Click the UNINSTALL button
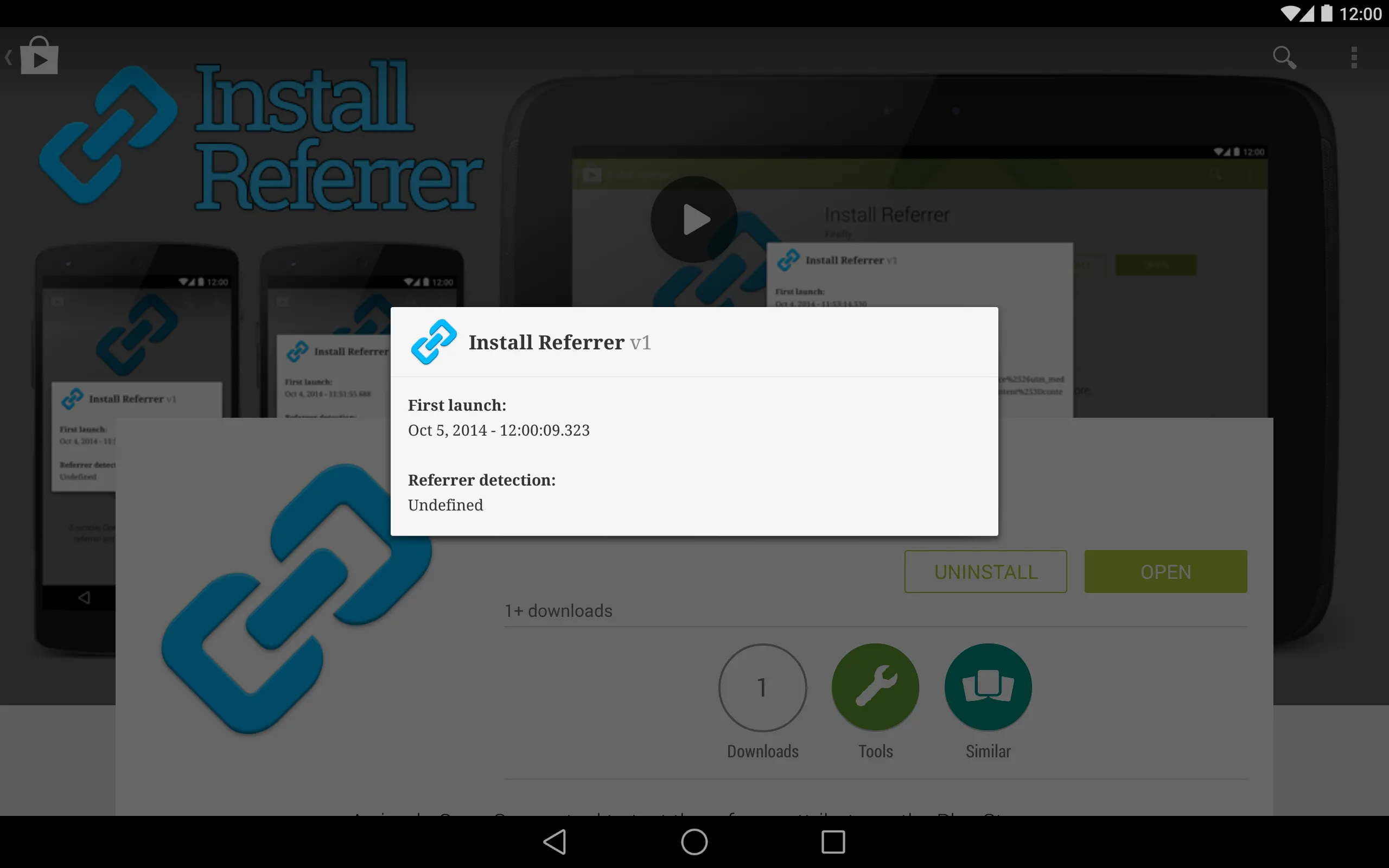The image size is (1389, 868). click(x=986, y=571)
